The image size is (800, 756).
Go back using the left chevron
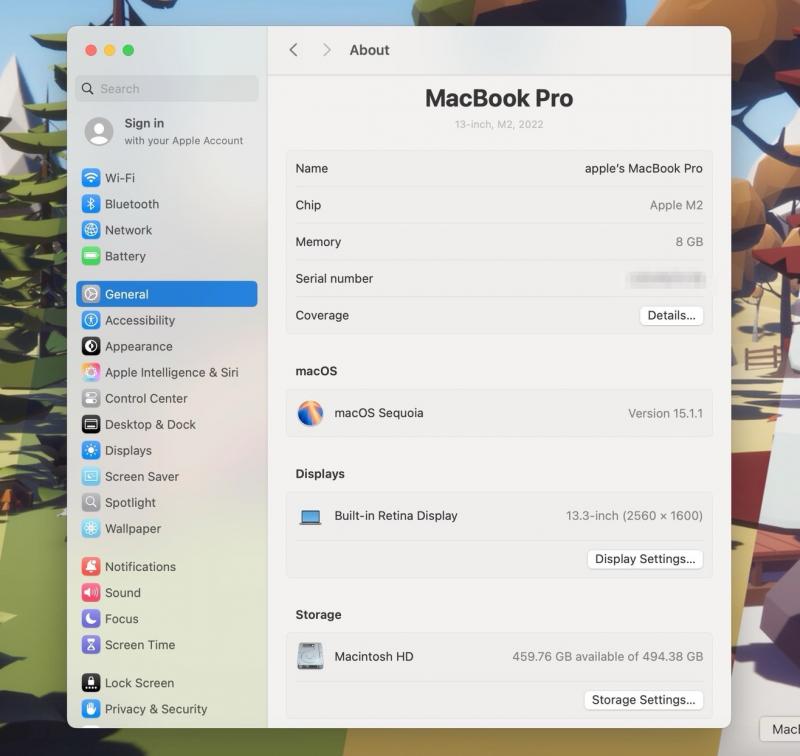click(x=293, y=50)
